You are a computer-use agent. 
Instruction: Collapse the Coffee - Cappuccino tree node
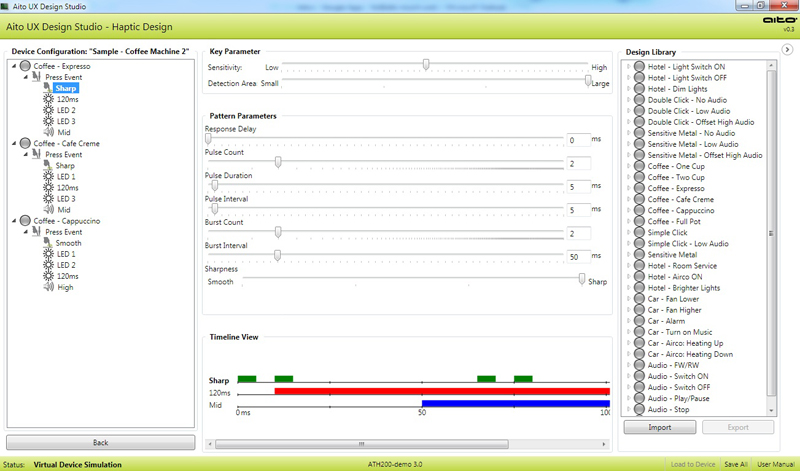pos(14,221)
